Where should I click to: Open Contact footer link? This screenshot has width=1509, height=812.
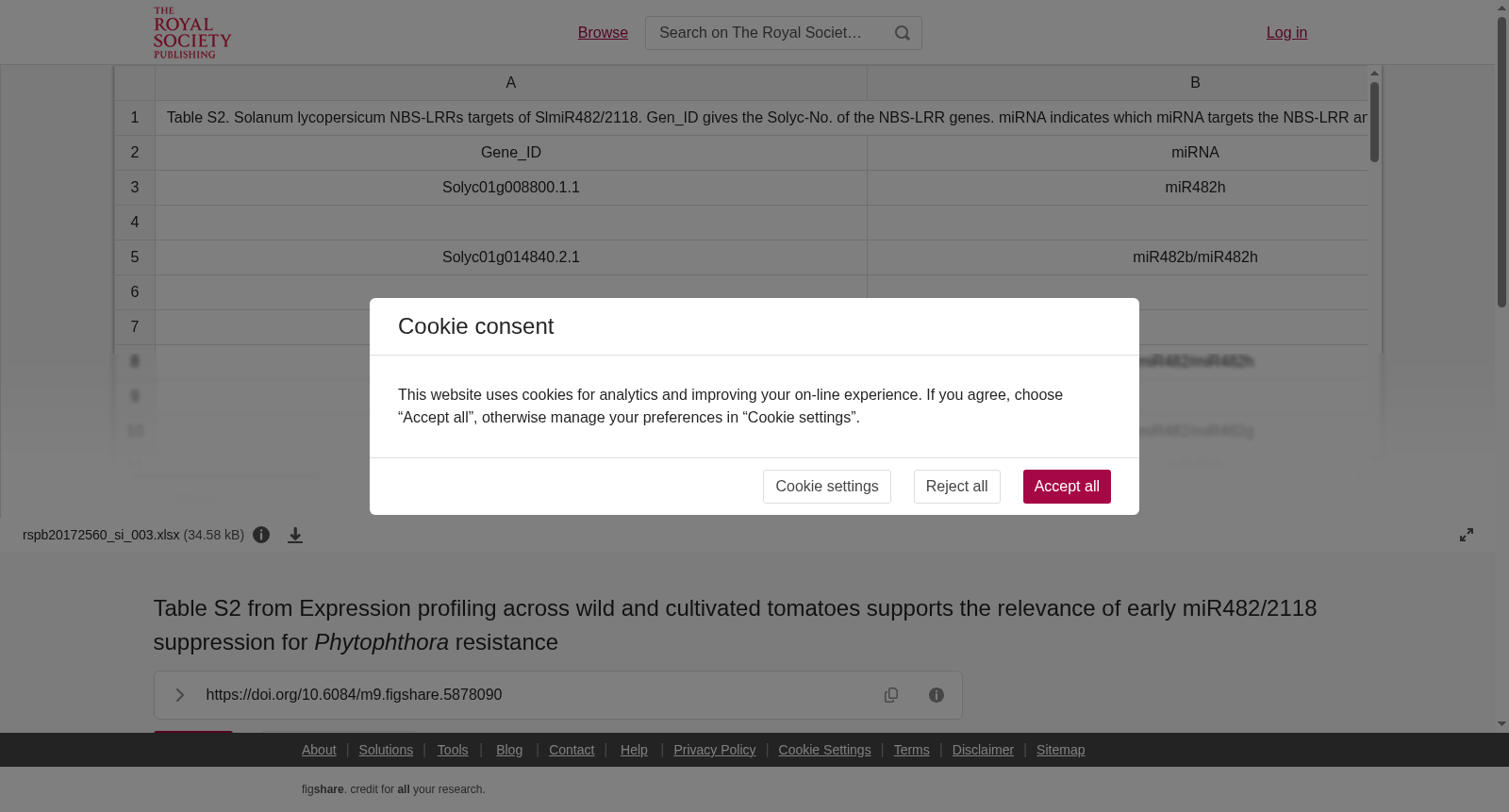pyautogui.click(x=572, y=750)
